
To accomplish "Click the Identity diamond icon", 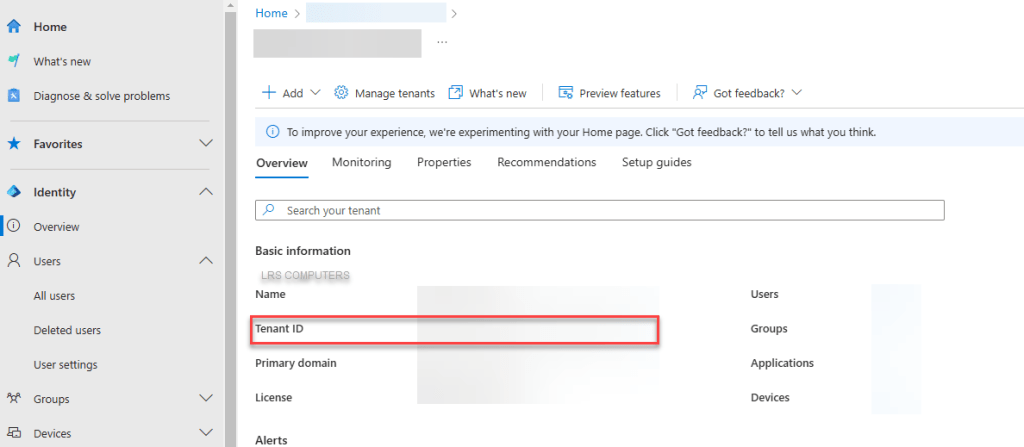I will [x=14, y=192].
